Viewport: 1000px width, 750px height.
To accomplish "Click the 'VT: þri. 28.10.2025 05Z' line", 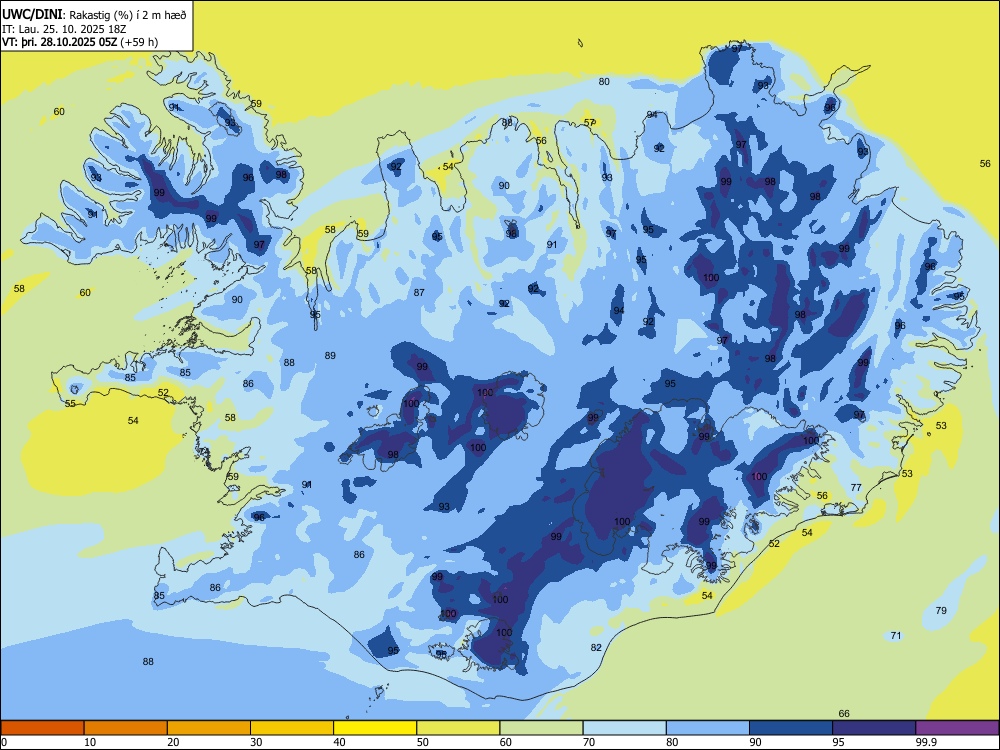I will (x=59, y=42).
